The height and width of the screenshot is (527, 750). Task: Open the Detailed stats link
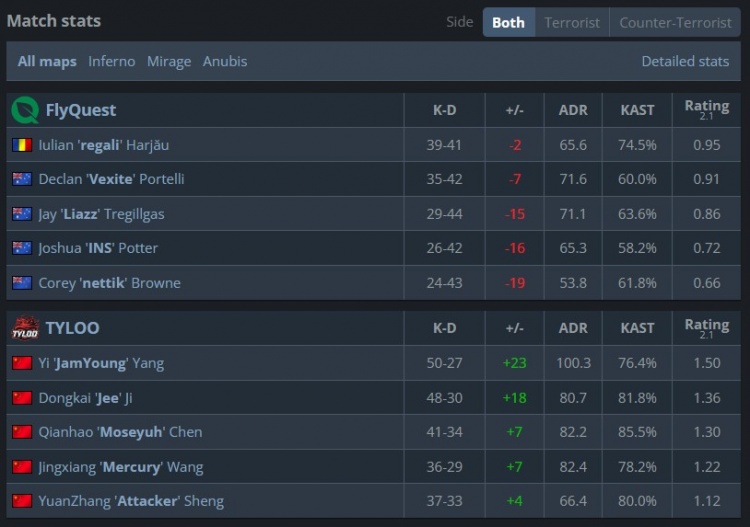click(x=685, y=61)
